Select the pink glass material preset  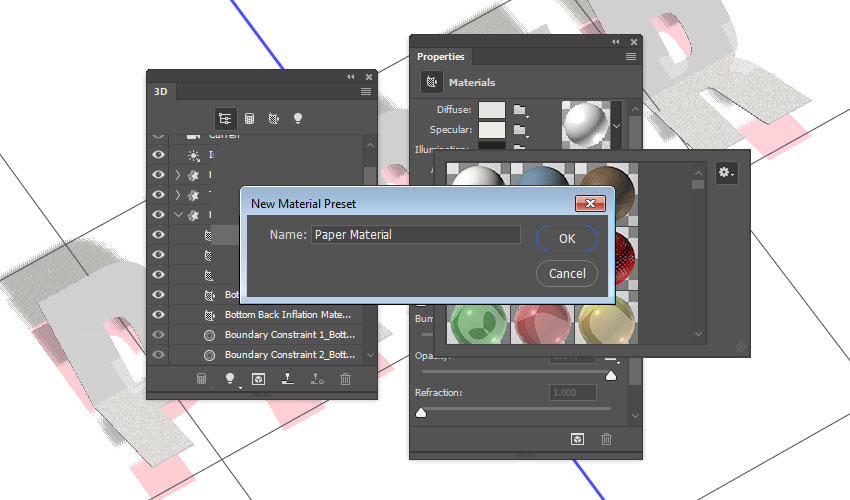click(x=542, y=324)
